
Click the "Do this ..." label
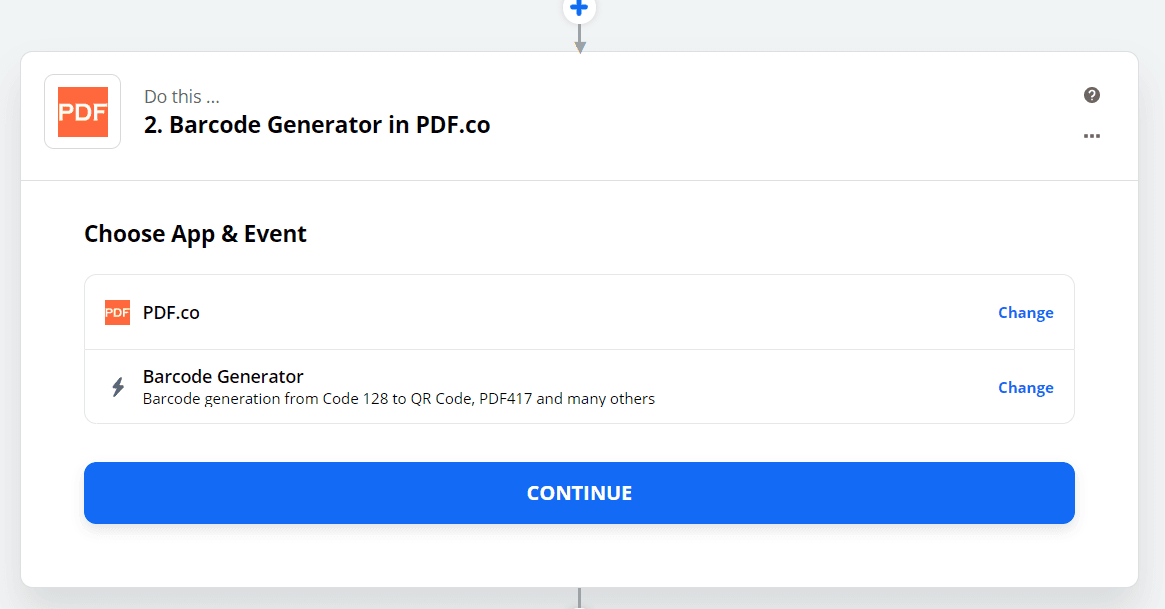182,97
